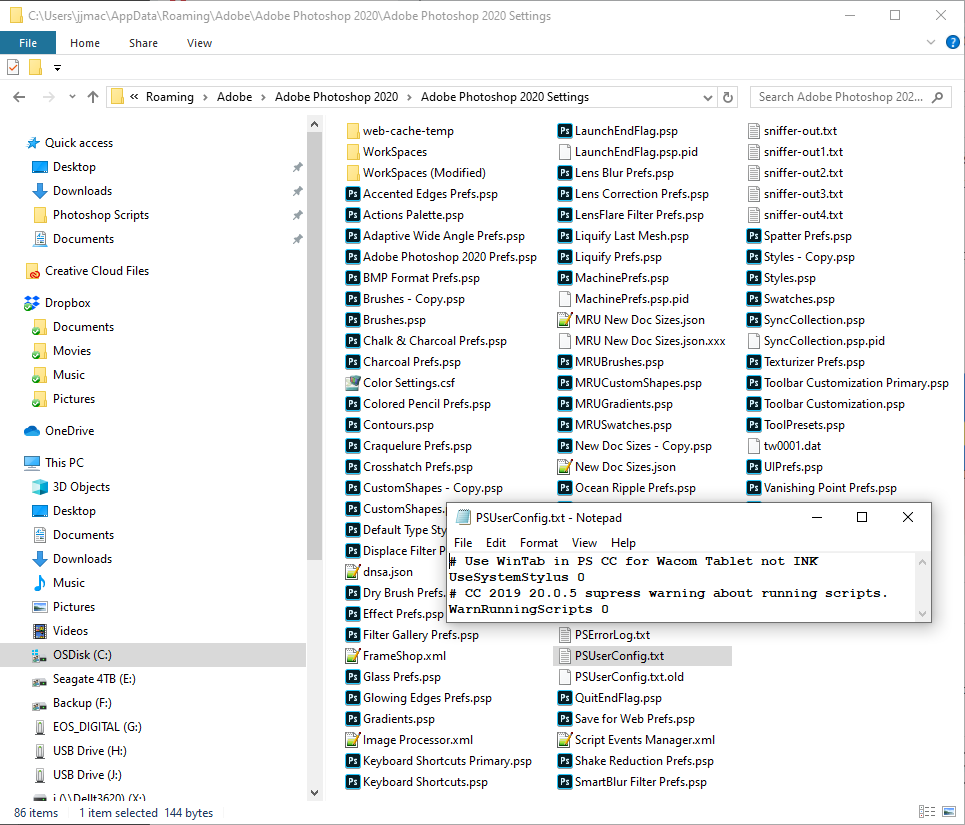The height and width of the screenshot is (825, 965).
Task: Select This PC in navigation pane
Action: [64, 463]
